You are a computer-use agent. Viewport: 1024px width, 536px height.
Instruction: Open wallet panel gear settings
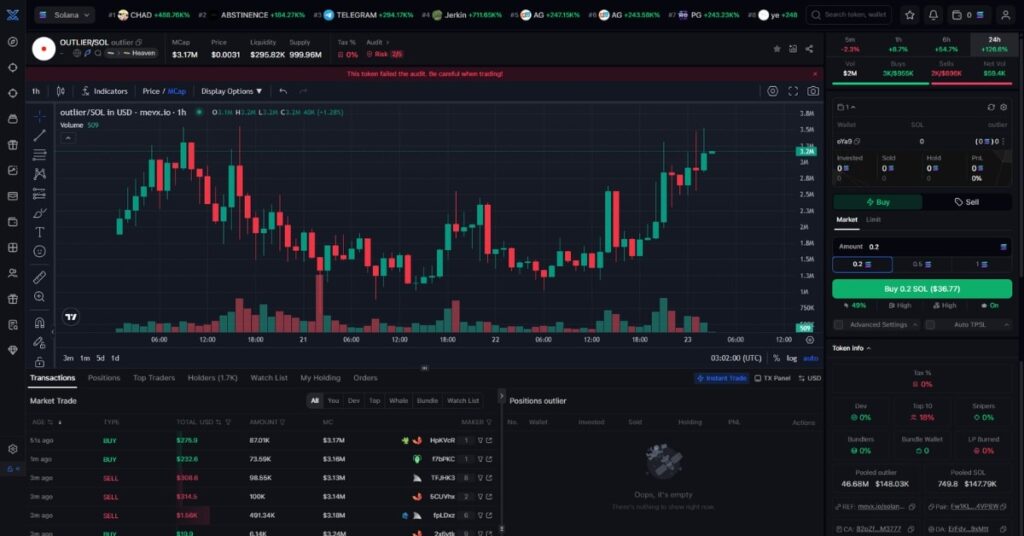pyautogui.click(x=1004, y=107)
